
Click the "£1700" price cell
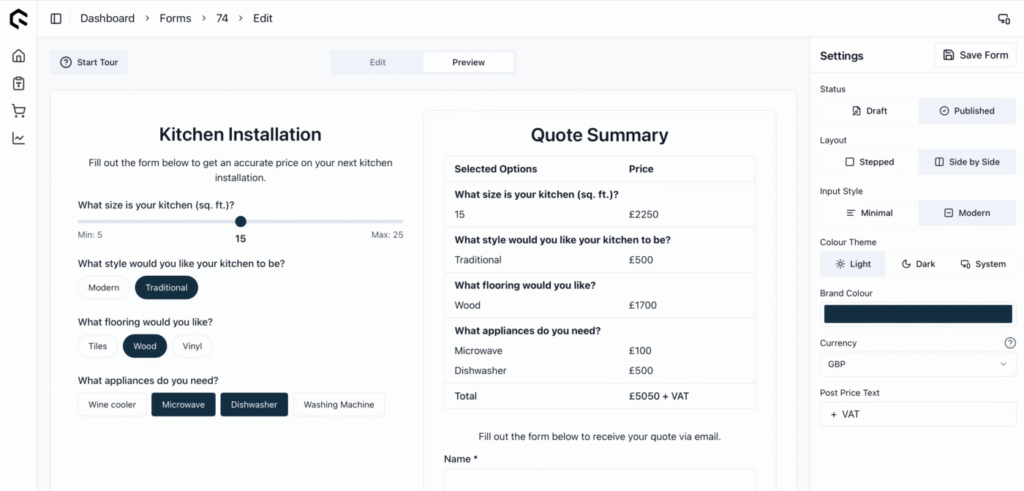click(x=643, y=305)
